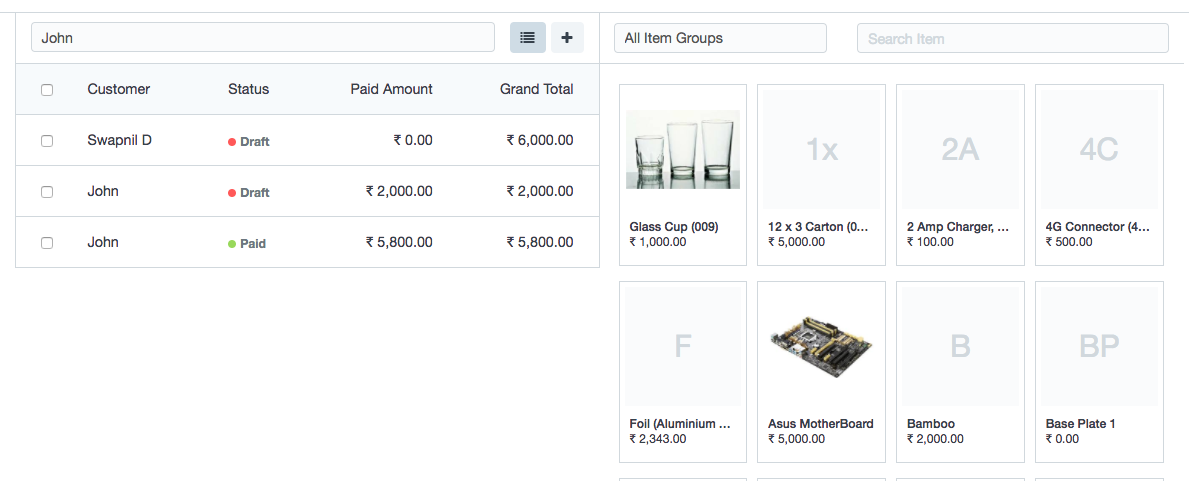The width and height of the screenshot is (1189, 481).
Task: Check the box for John's Draft invoice
Action: tap(47, 192)
